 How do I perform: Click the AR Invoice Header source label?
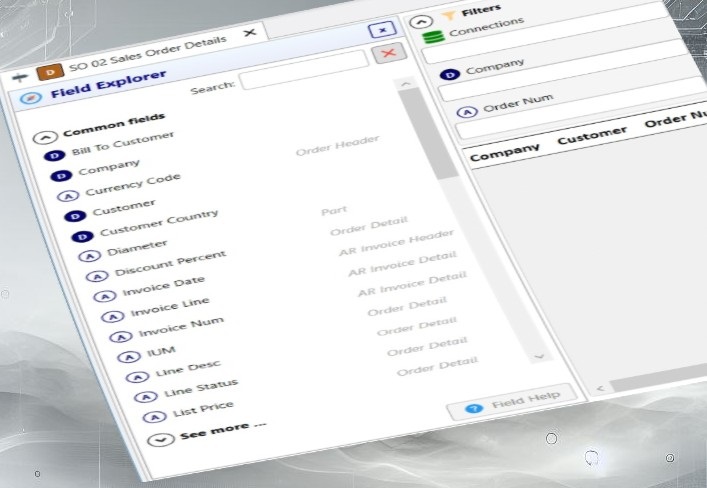point(397,243)
